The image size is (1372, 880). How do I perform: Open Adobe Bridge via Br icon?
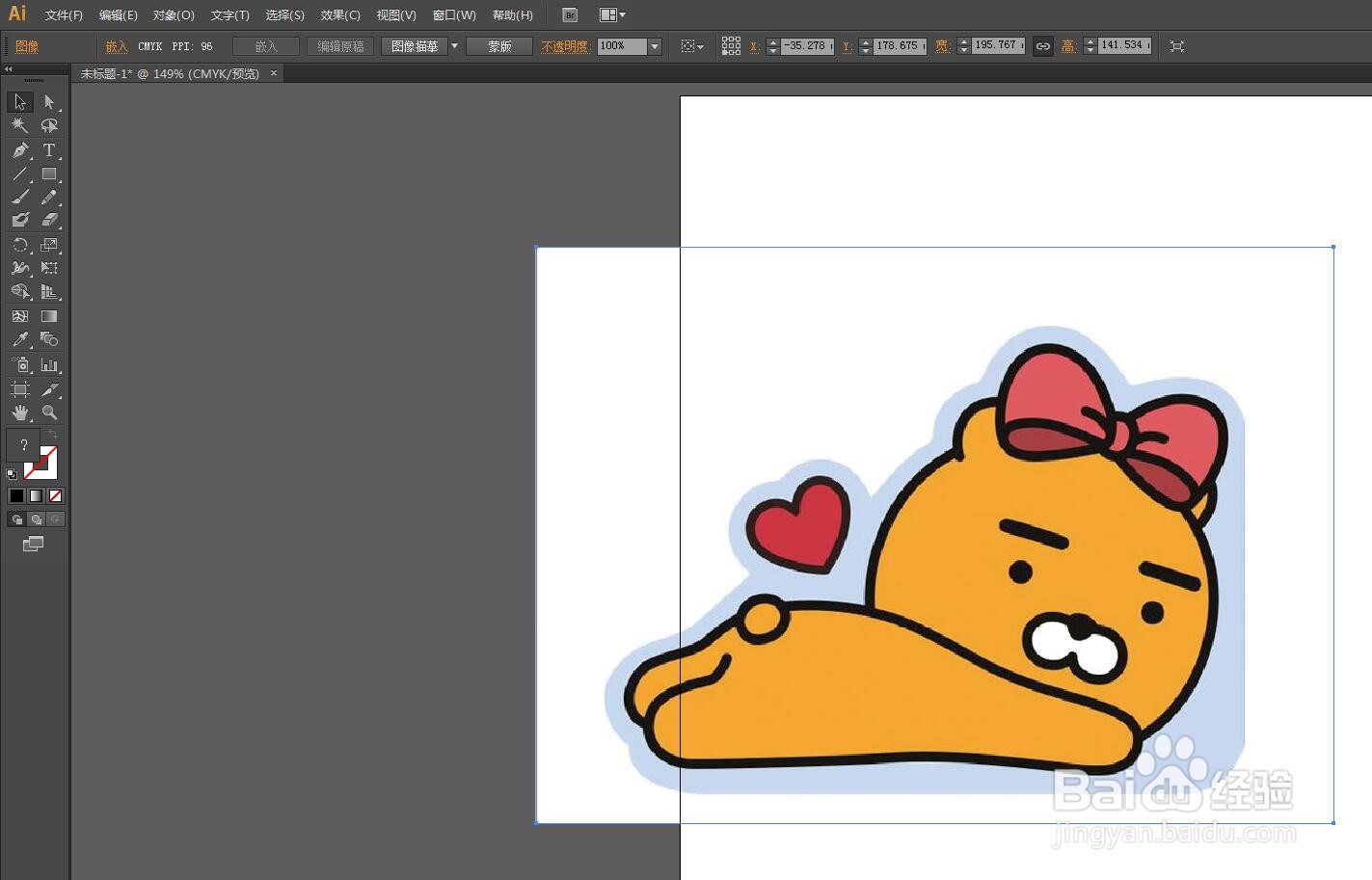(570, 14)
